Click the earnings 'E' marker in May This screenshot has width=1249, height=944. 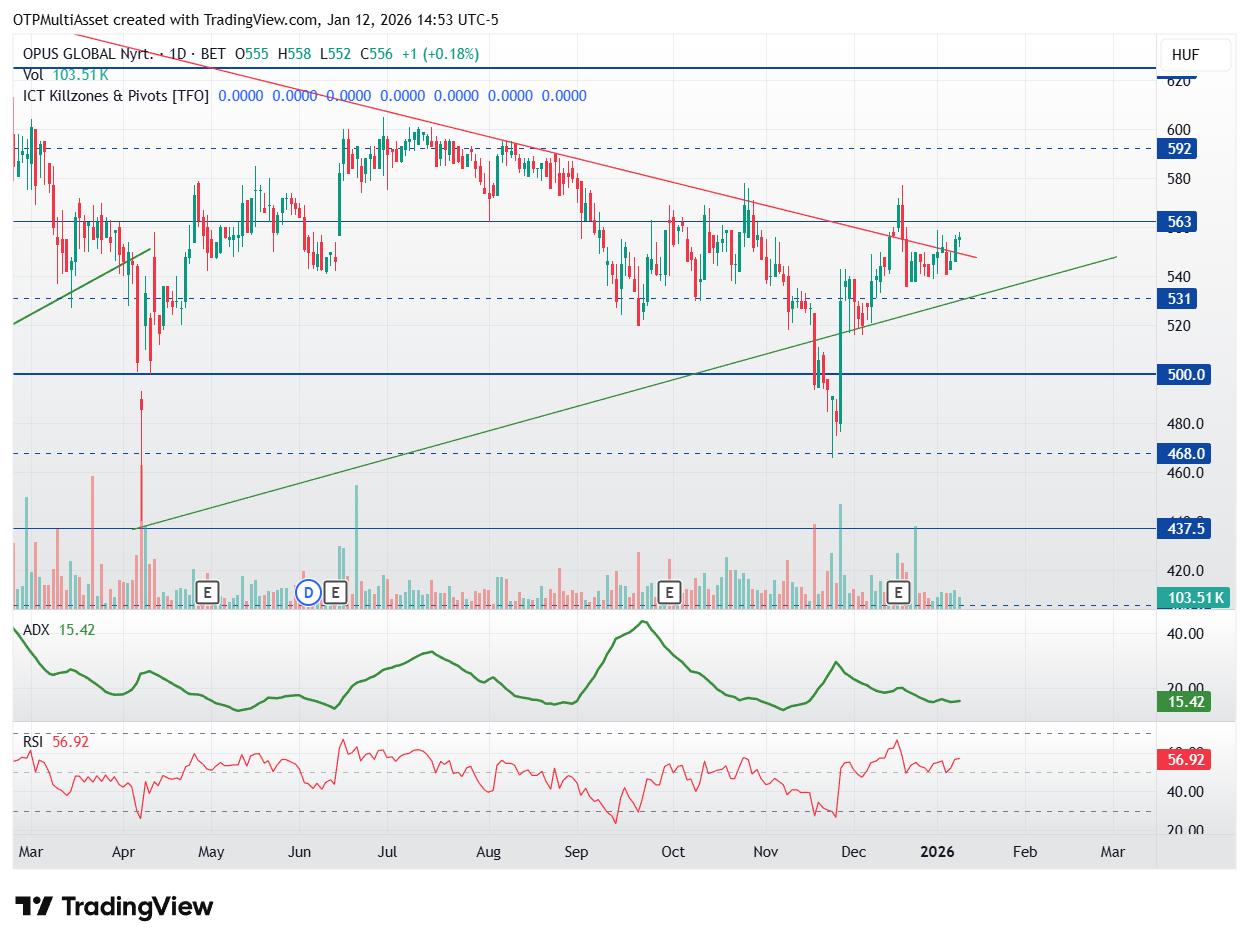207,592
